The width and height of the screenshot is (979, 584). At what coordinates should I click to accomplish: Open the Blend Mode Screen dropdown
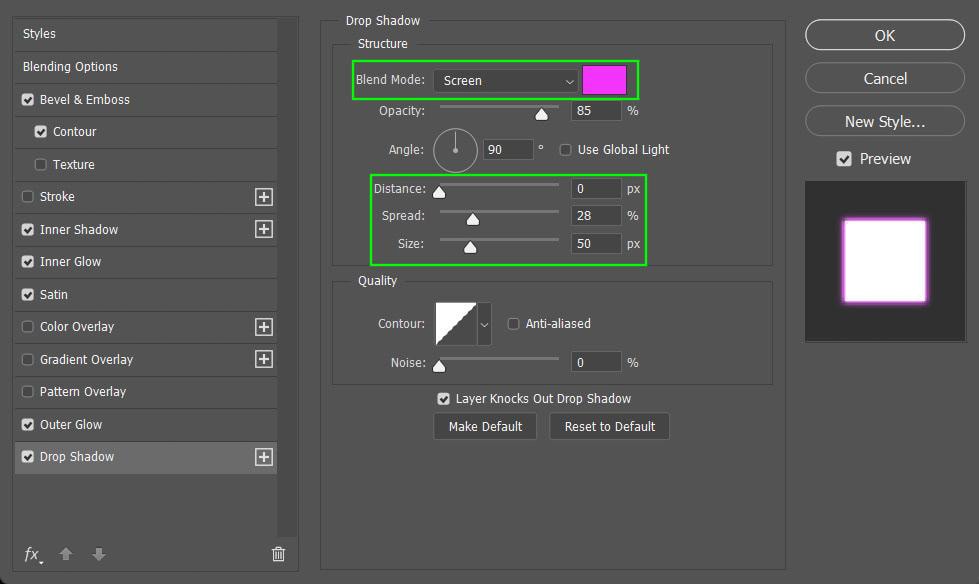[x=506, y=81]
